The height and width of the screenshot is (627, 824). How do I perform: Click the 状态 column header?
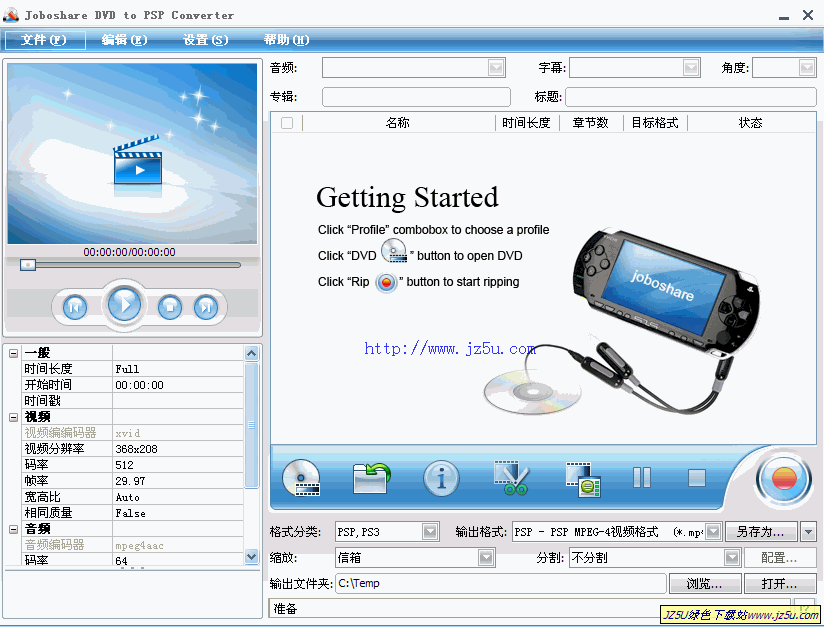tap(750, 123)
